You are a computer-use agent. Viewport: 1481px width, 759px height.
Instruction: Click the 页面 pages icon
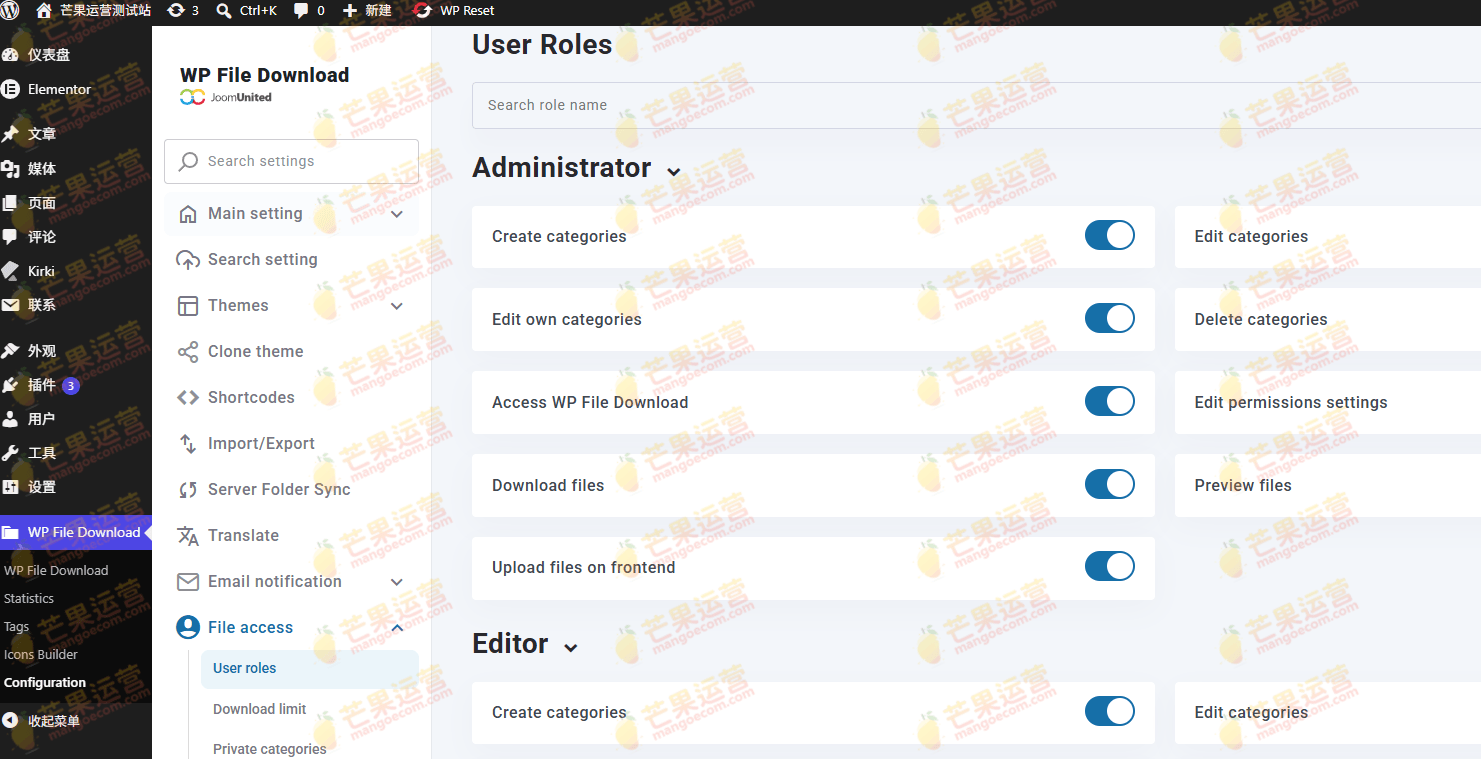(10, 203)
